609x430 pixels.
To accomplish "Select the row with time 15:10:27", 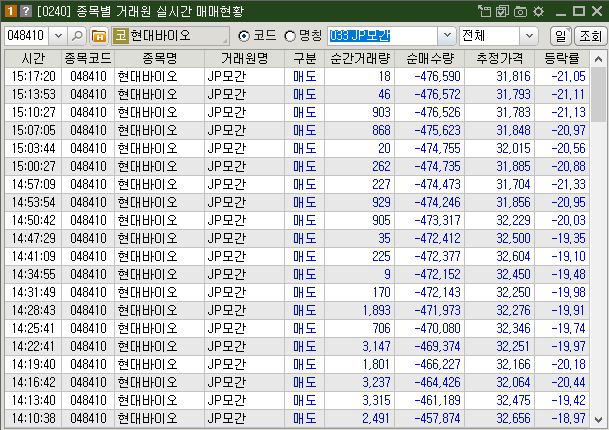I will pyautogui.click(x=297, y=113).
